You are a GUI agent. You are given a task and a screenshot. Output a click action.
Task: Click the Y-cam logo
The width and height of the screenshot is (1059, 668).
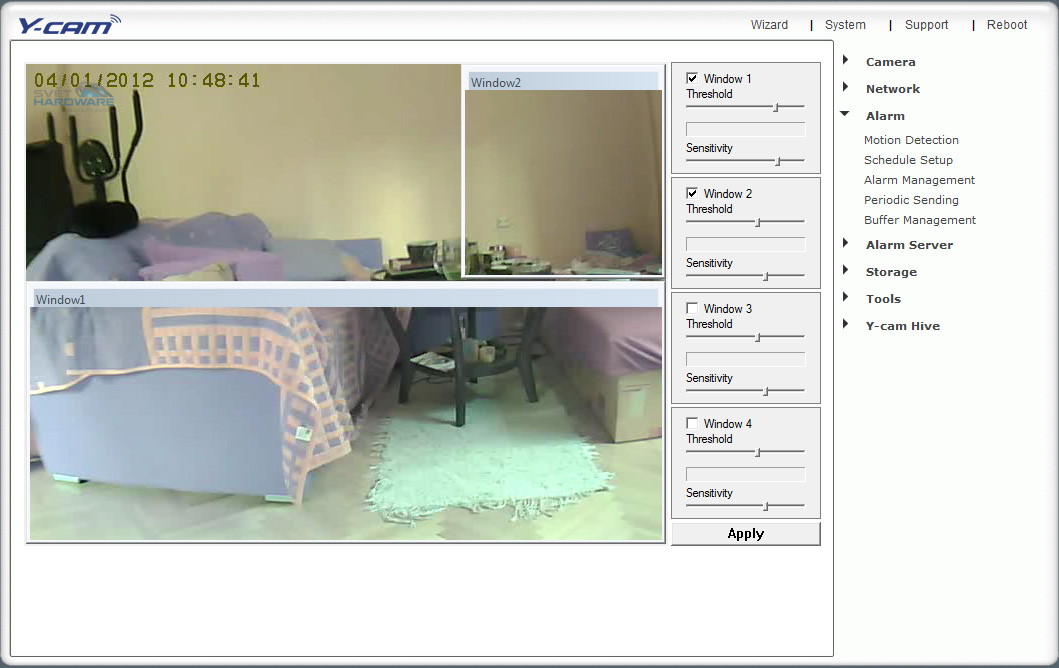point(68,24)
